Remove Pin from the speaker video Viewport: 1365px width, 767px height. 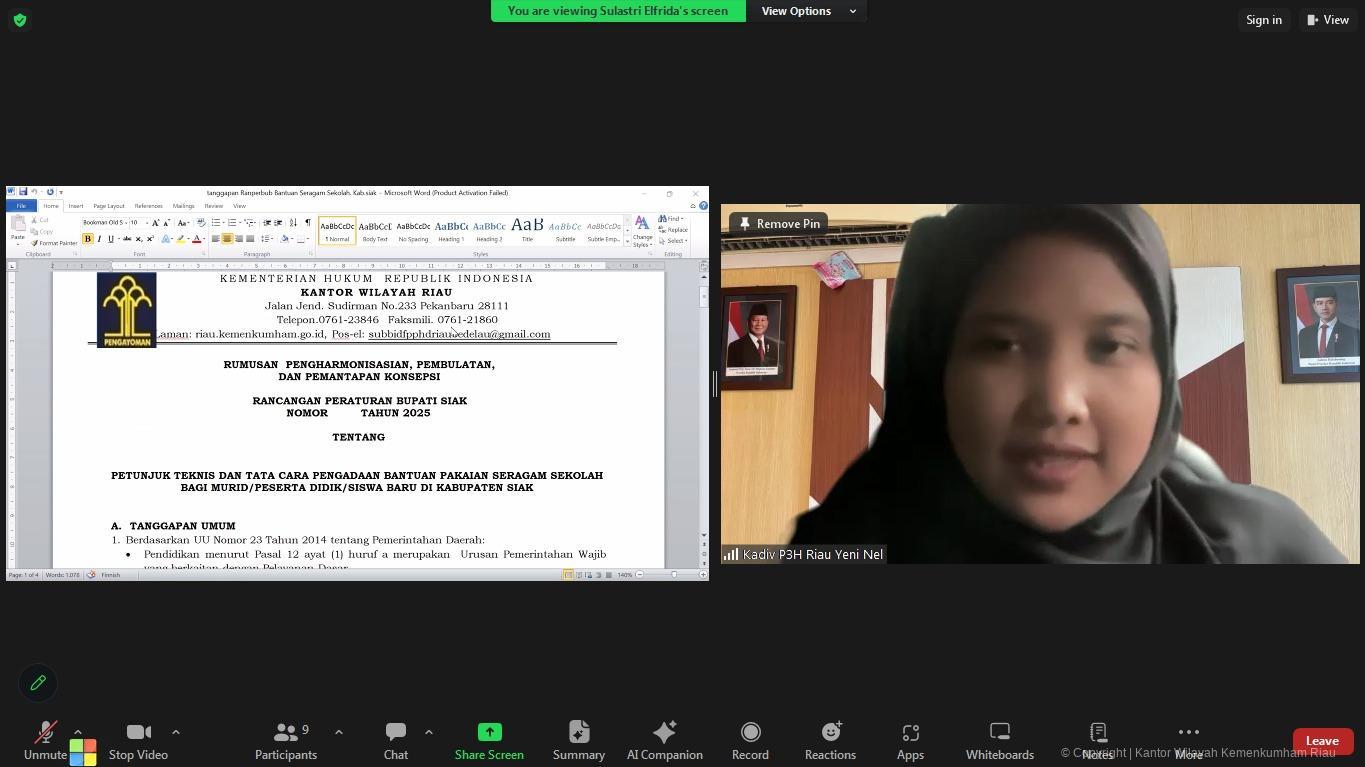778,224
